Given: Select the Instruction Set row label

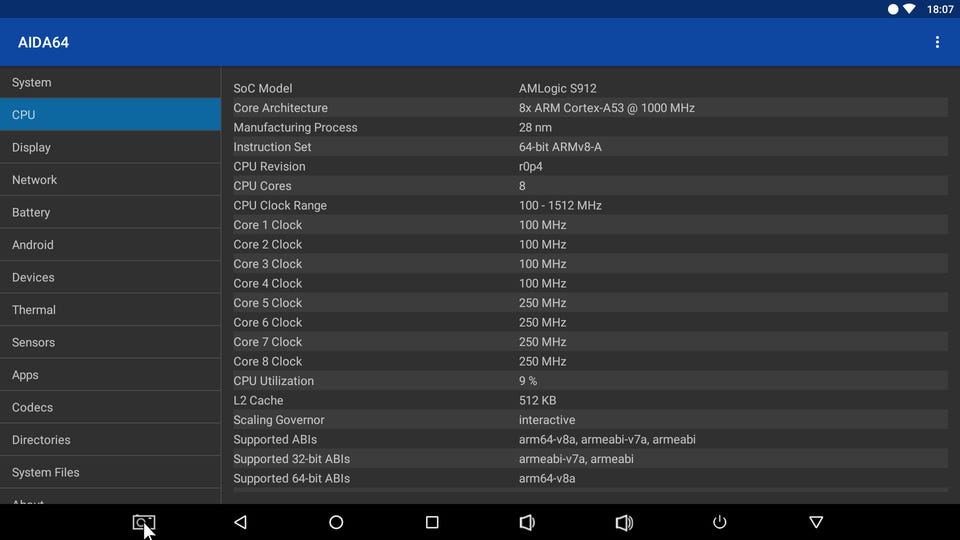Looking at the screenshot, I should (x=272, y=147).
